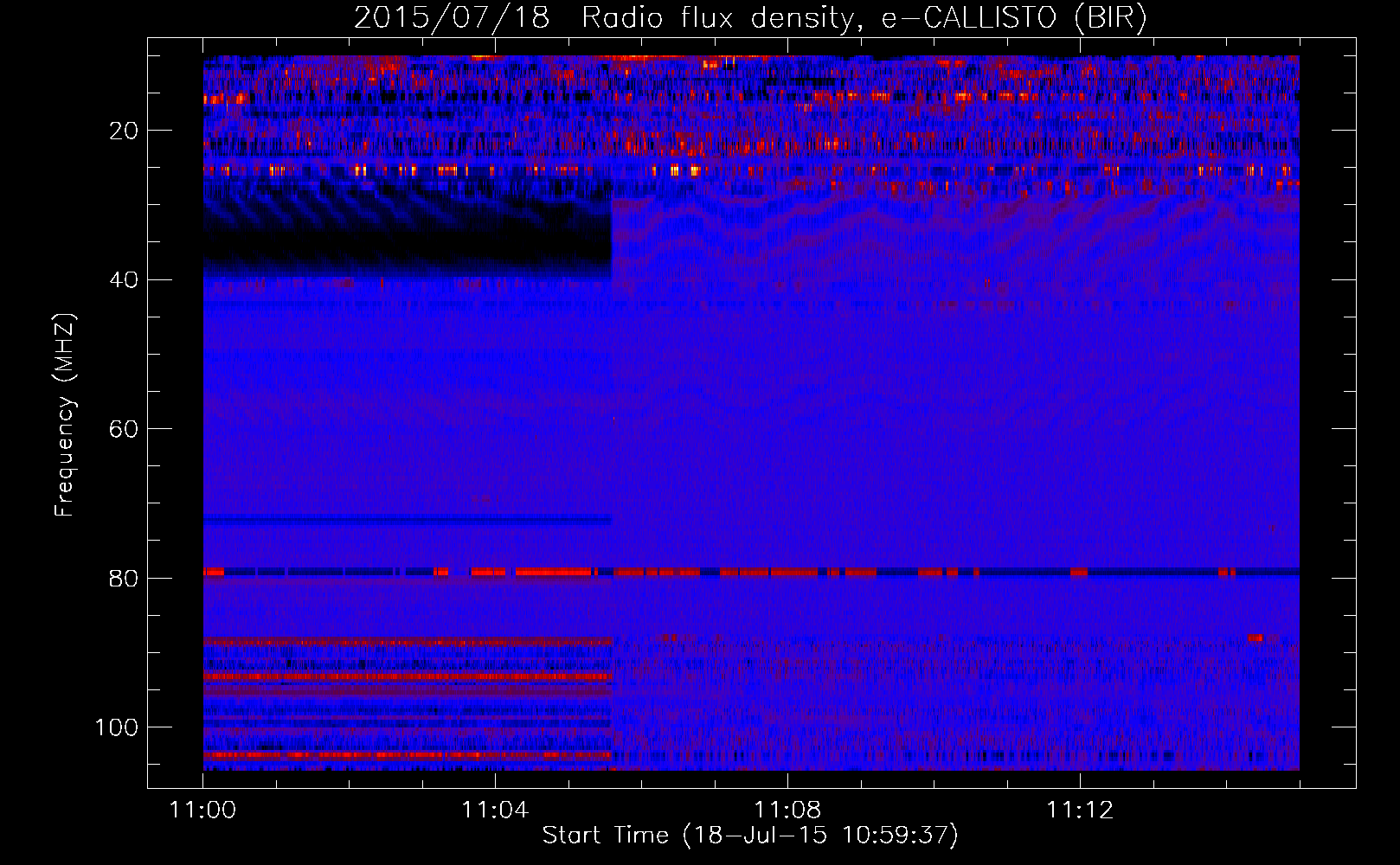Click the 100 frequency tick label
This screenshot has width=1400, height=865.
(117, 727)
